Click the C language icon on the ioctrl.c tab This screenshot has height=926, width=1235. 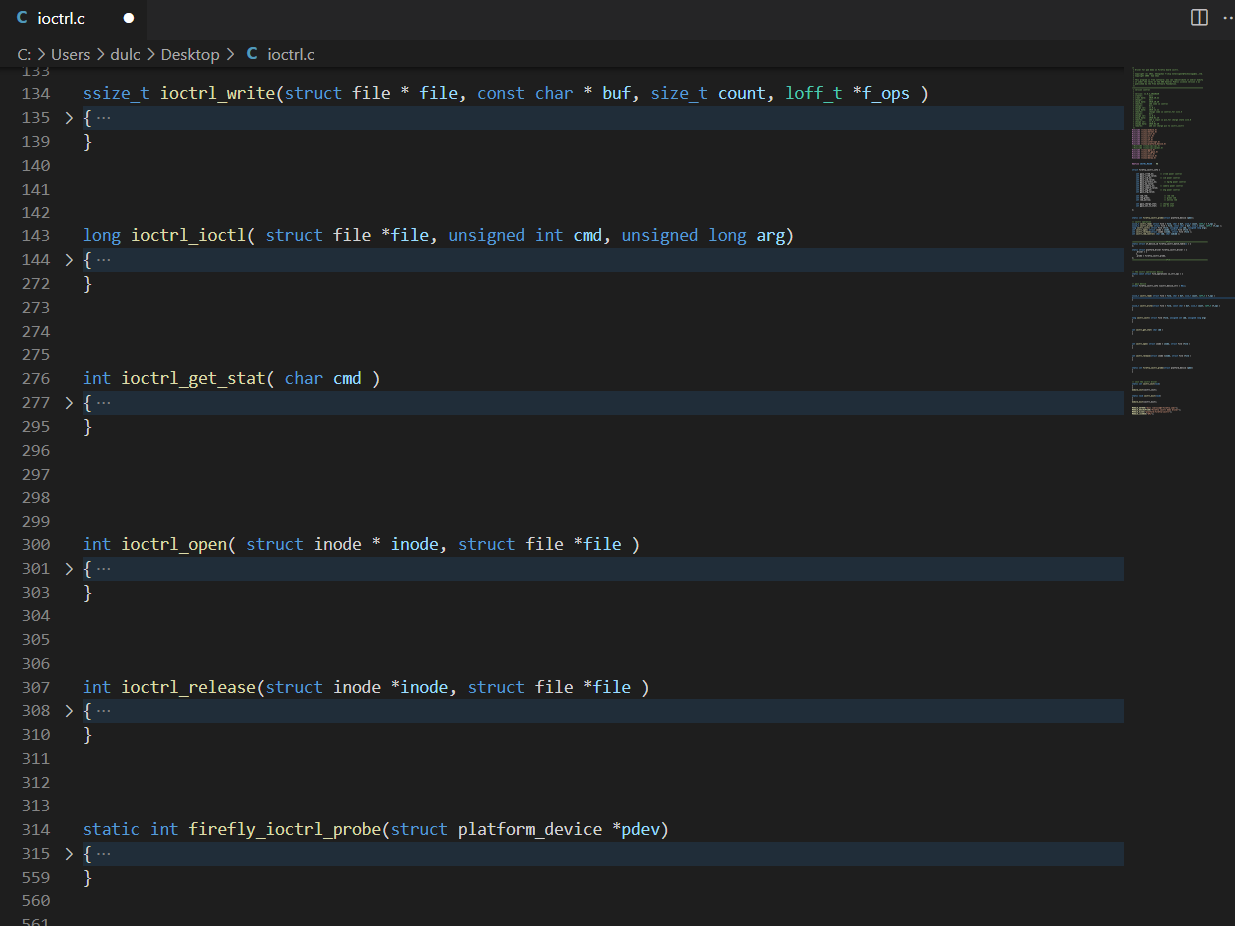[24, 17]
